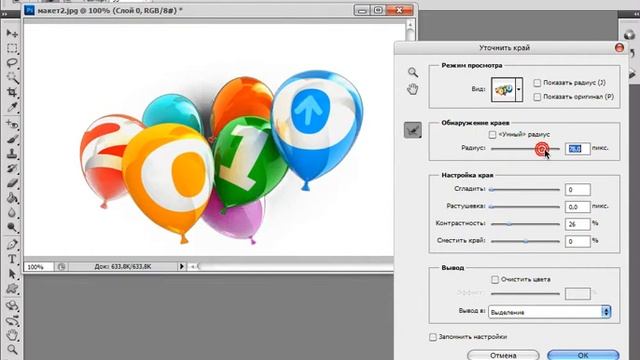Image resolution: width=640 pixels, height=360 pixels.
Task: Expand the tools panel double-arrow
Action: [x=4, y=14]
